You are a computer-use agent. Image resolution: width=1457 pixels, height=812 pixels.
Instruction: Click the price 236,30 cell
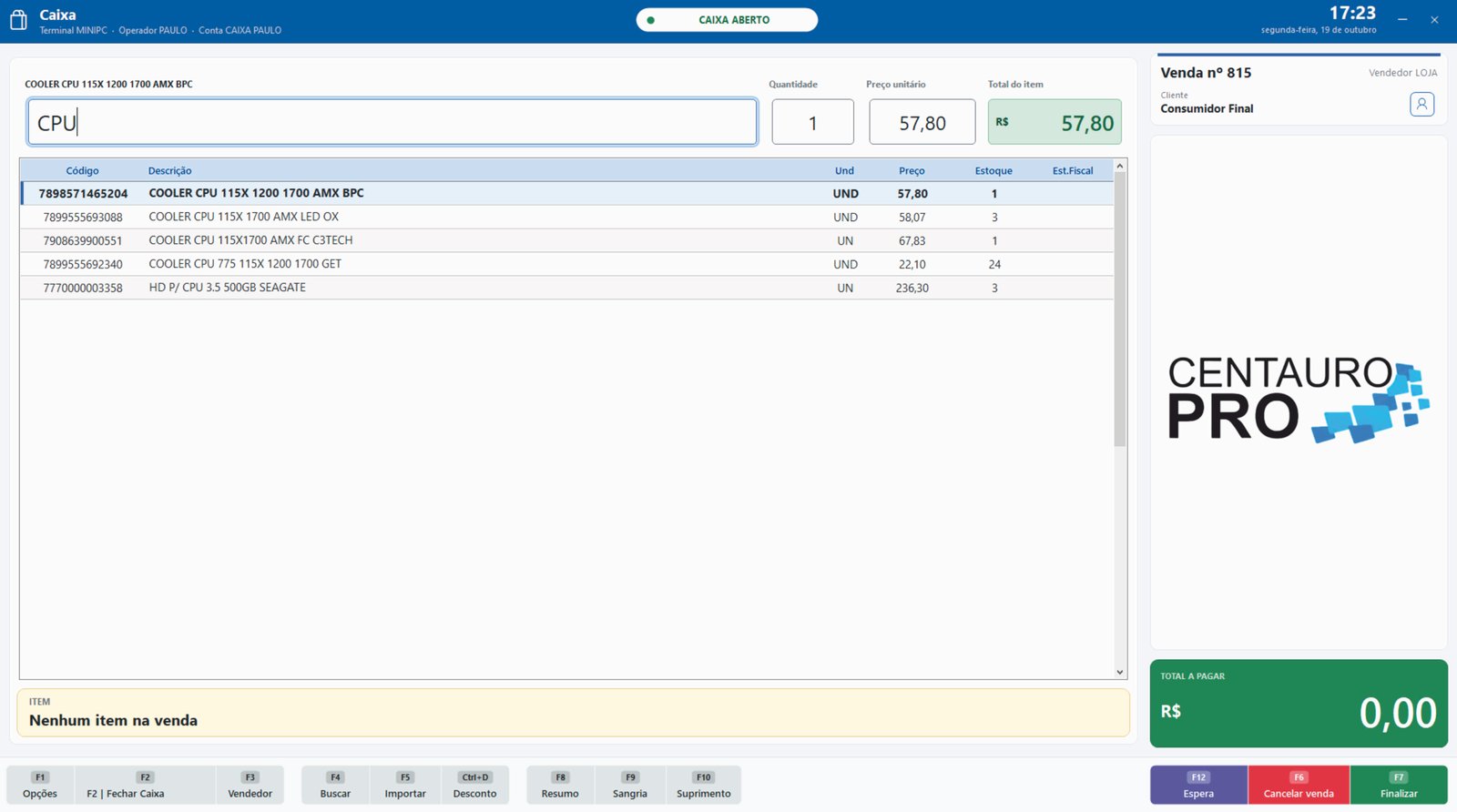912,289
